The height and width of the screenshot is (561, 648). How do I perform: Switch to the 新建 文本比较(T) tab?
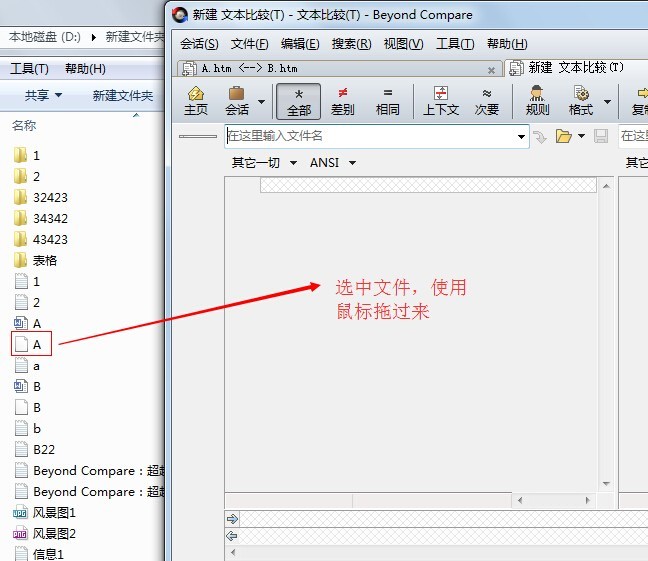click(575, 68)
